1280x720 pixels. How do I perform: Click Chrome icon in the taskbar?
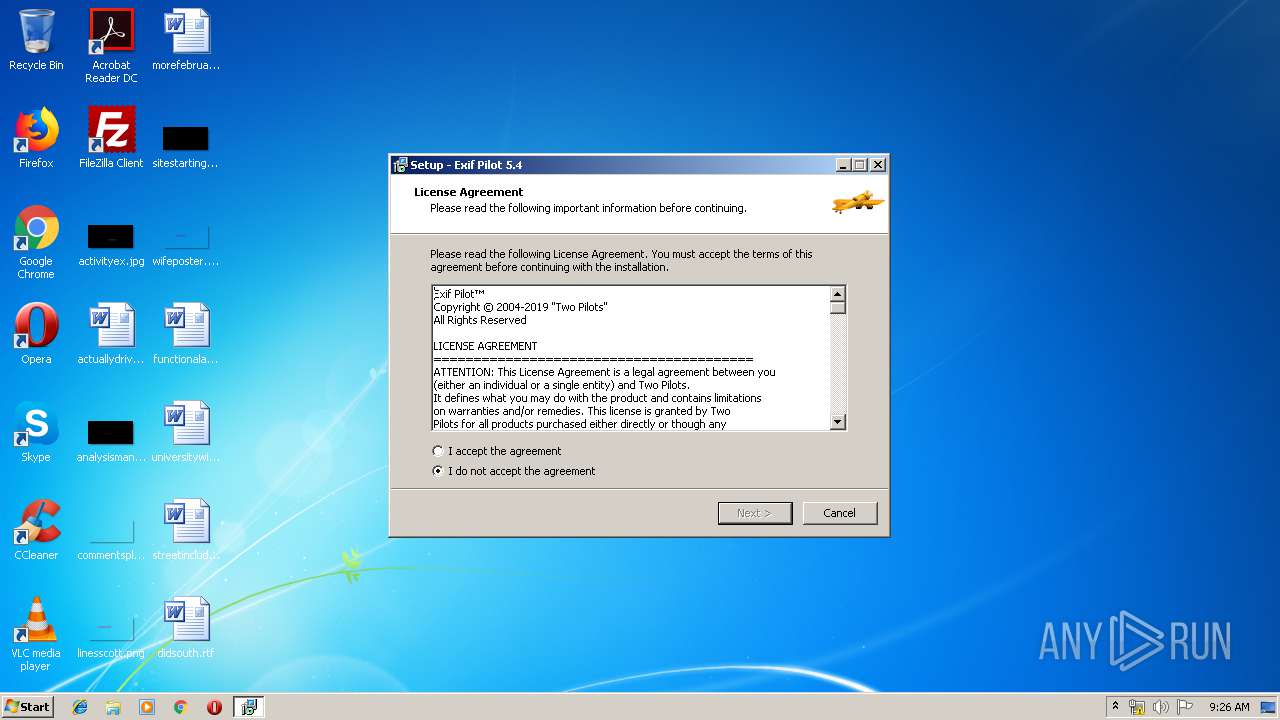pos(181,707)
